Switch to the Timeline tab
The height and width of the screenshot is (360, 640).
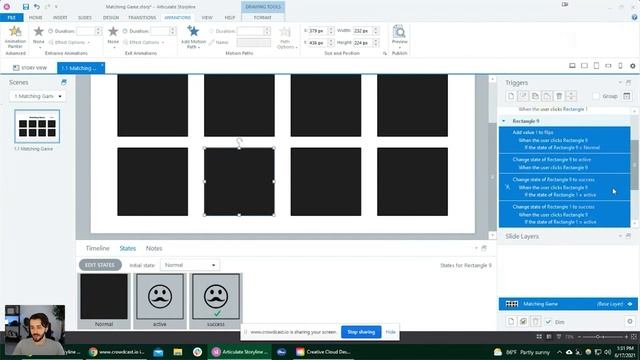coord(98,248)
